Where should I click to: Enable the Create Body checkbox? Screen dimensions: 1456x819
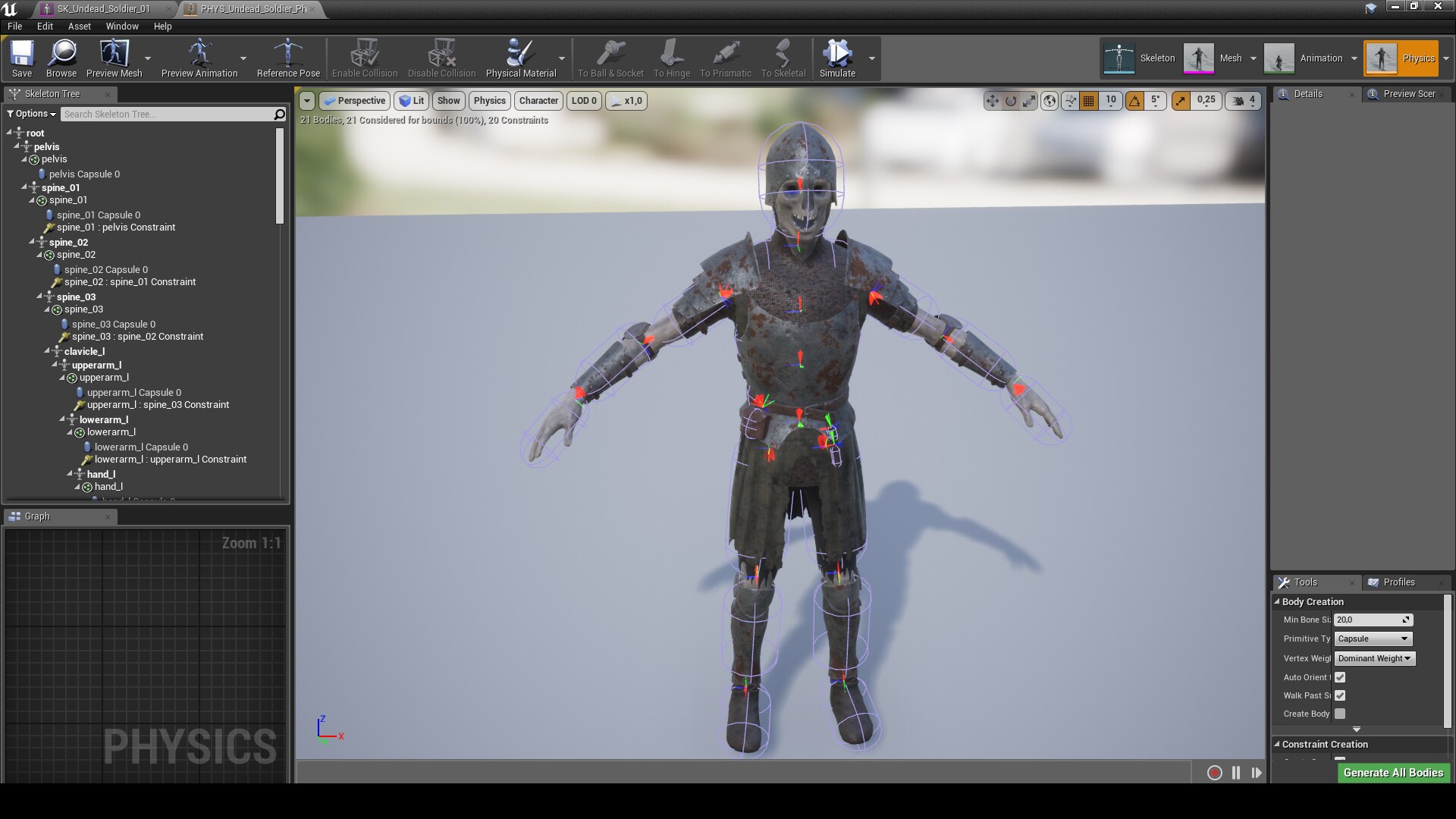[x=1340, y=714]
